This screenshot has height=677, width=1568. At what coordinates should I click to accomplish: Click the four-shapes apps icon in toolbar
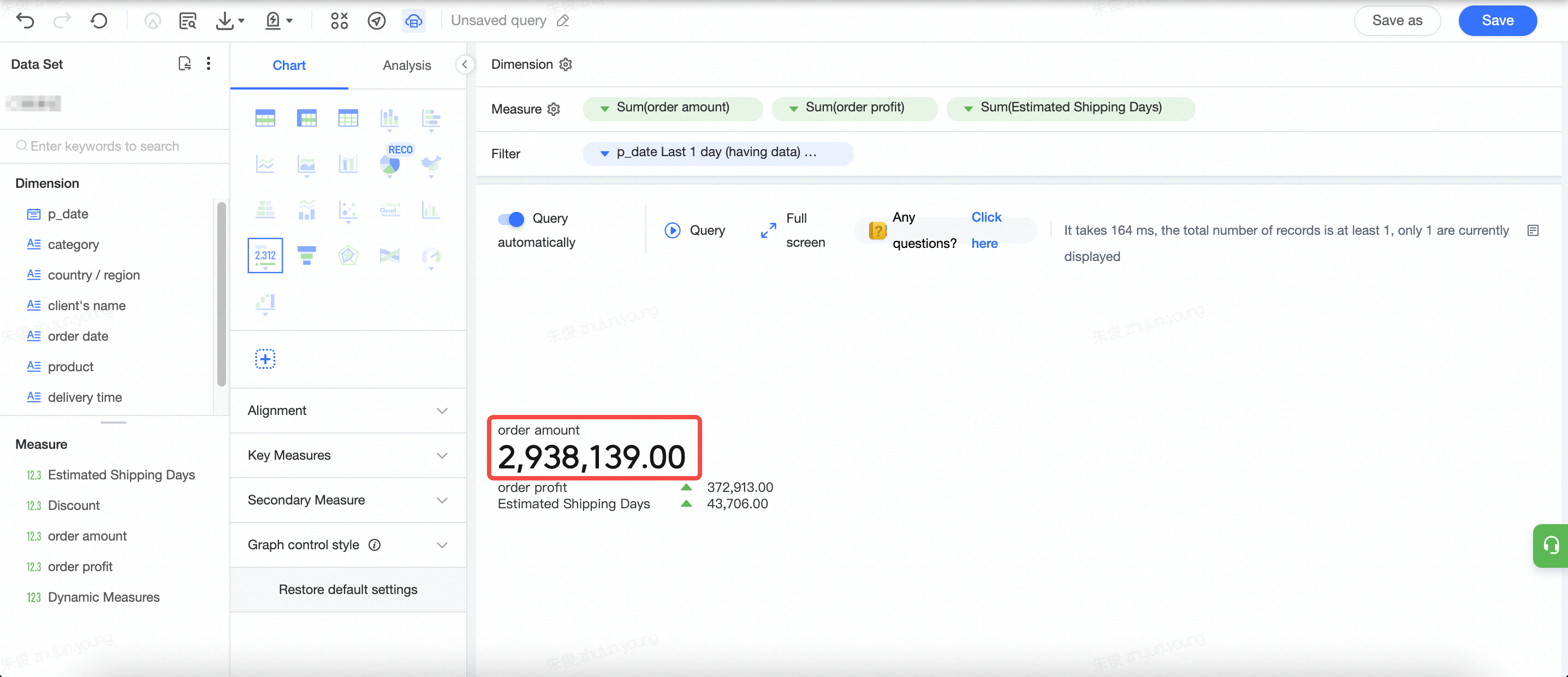coord(339,21)
